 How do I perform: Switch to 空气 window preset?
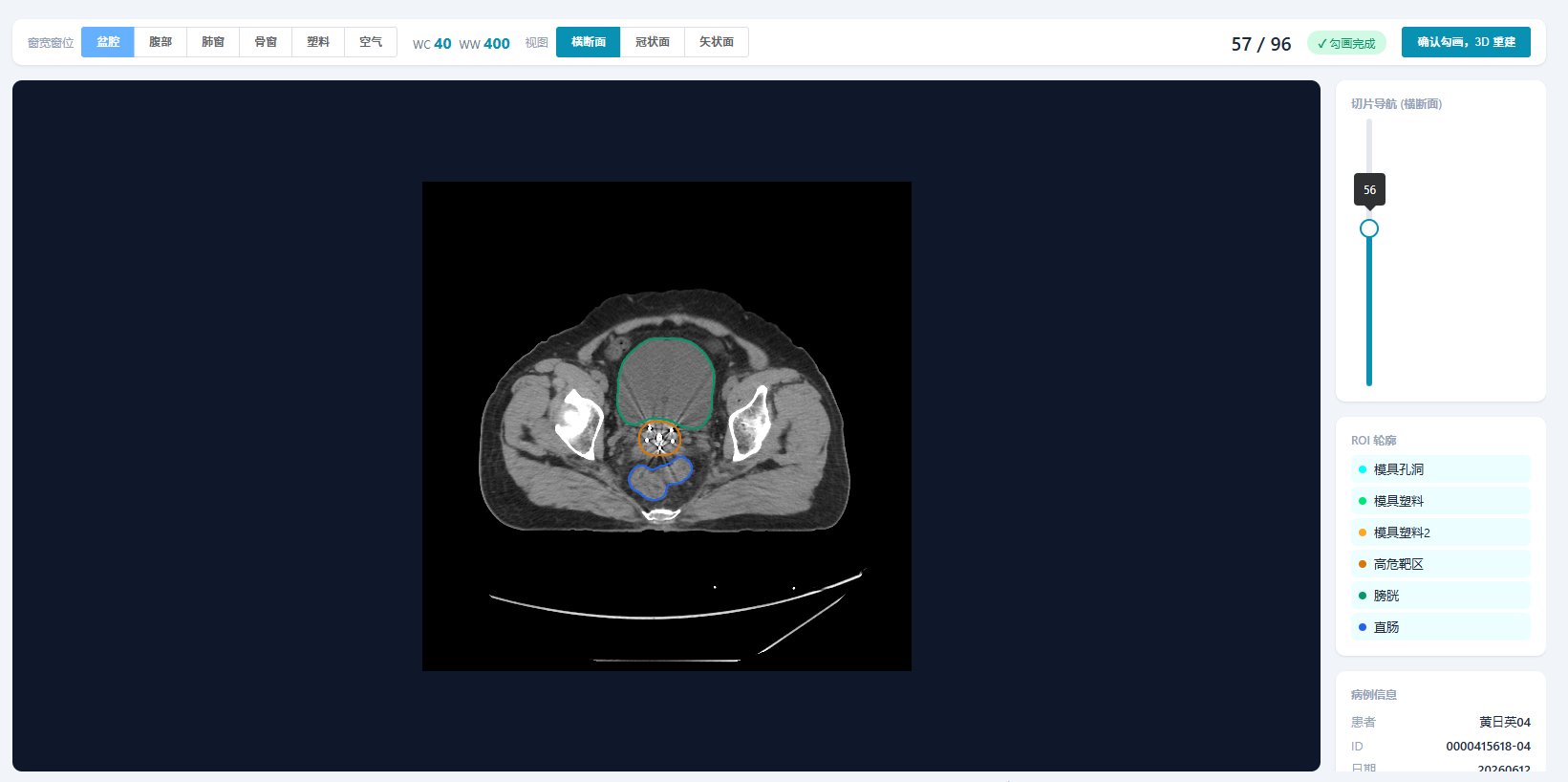point(371,42)
